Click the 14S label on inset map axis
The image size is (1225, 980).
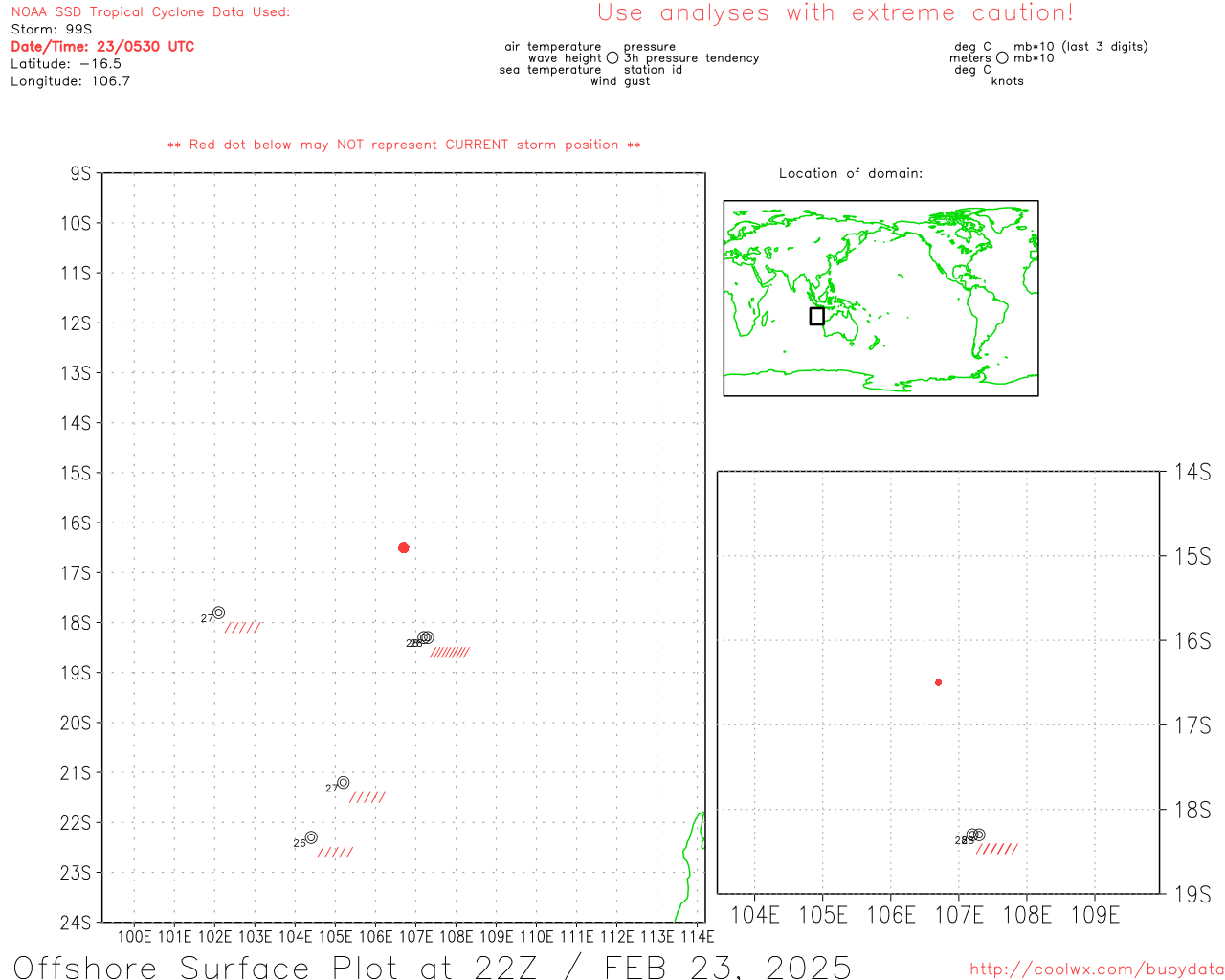[1192, 472]
